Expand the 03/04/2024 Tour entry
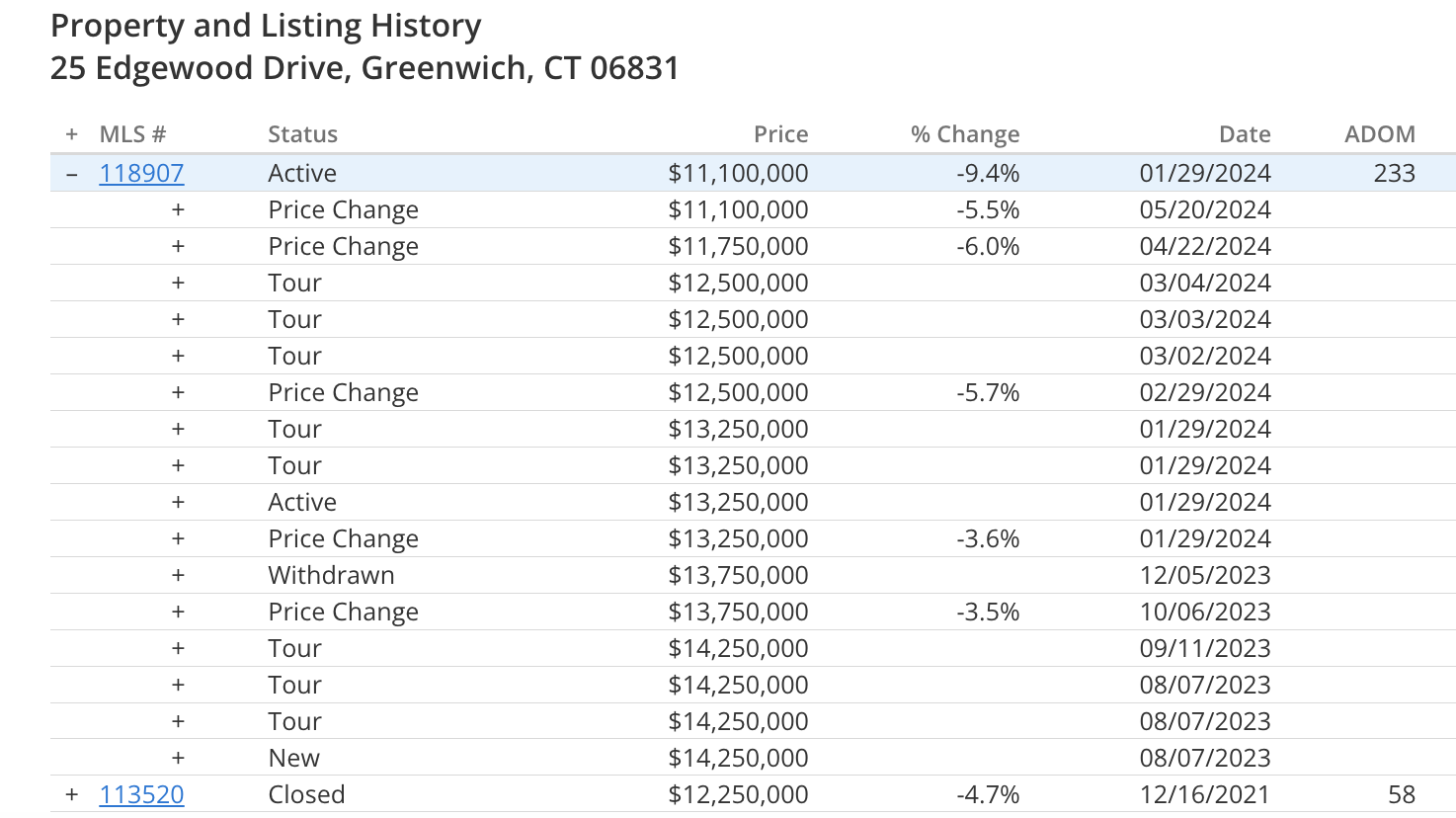The width and height of the screenshot is (1456, 818). 178,283
